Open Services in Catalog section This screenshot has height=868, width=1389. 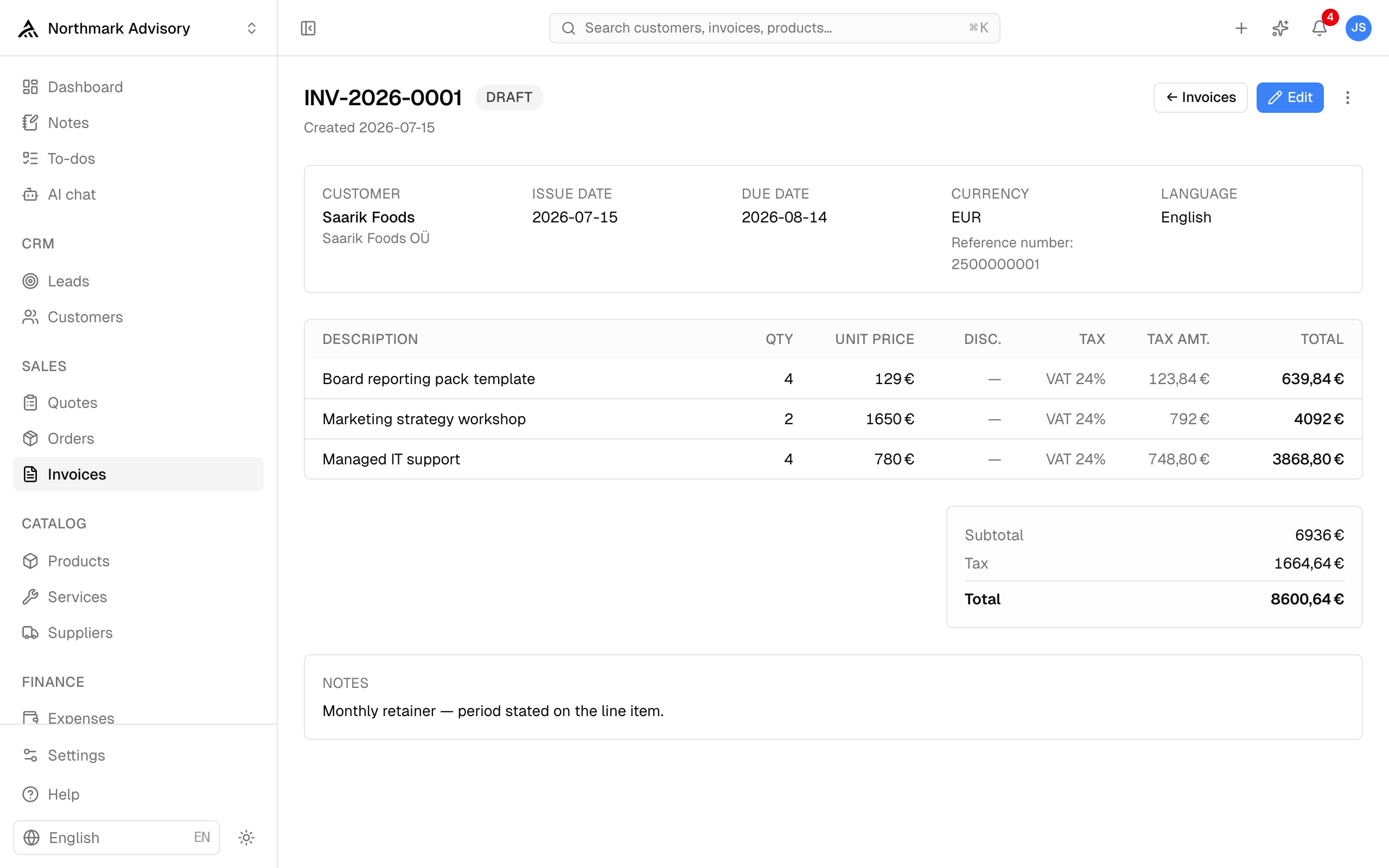click(x=138, y=597)
